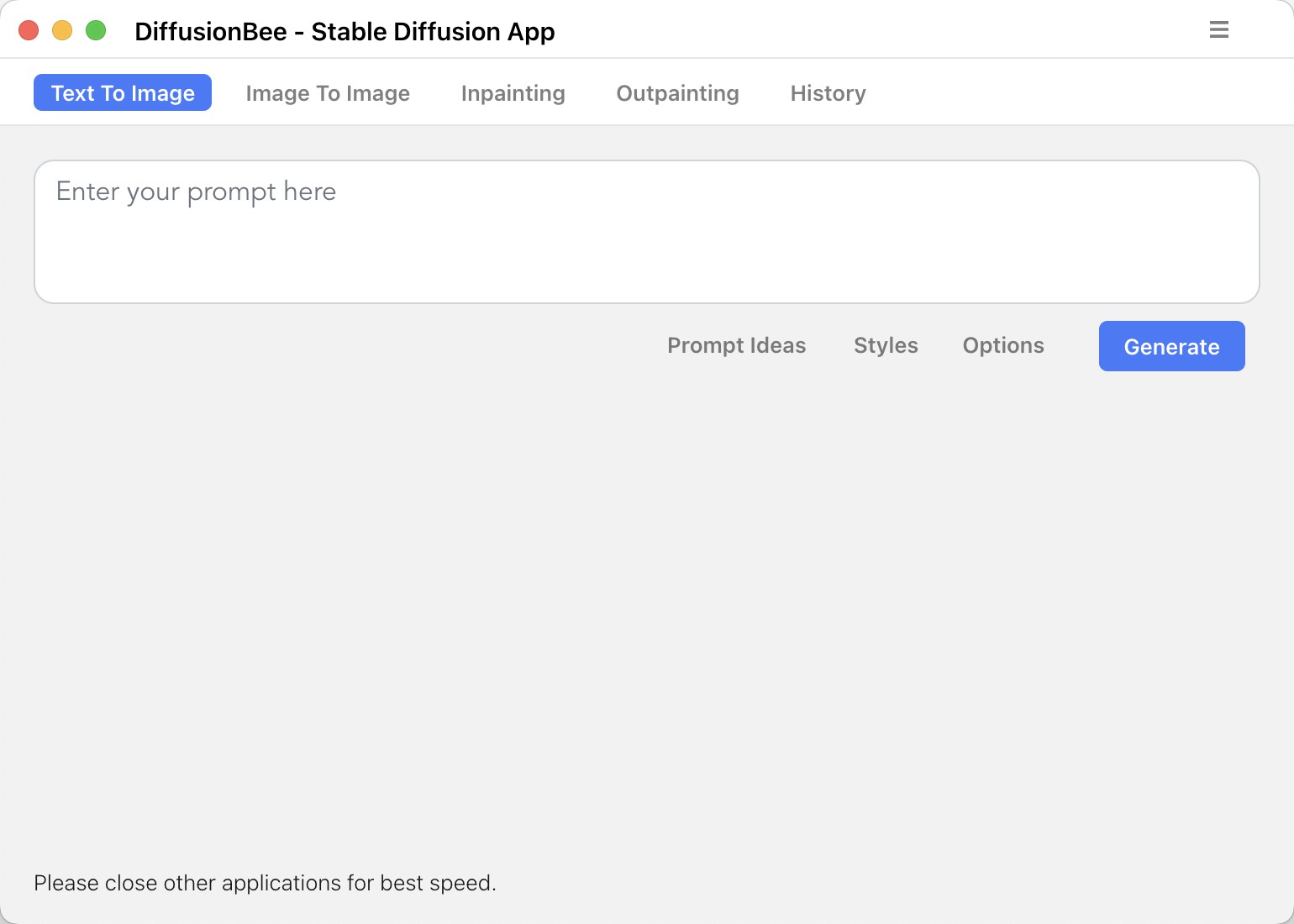Open the Styles dropdown
Viewport: 1294px width, 924px height.
point(886,346)
